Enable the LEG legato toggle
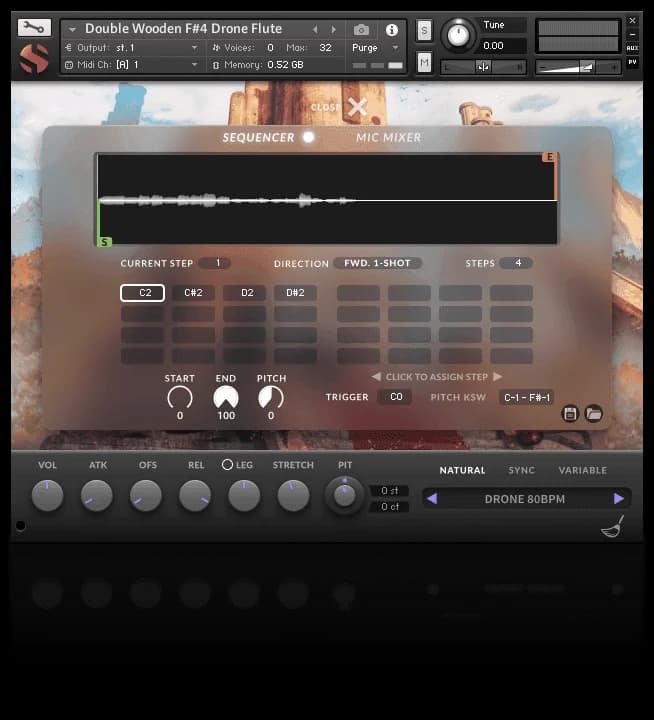The width and height of the screenshot is (654, 720). [x=227, y=465]
